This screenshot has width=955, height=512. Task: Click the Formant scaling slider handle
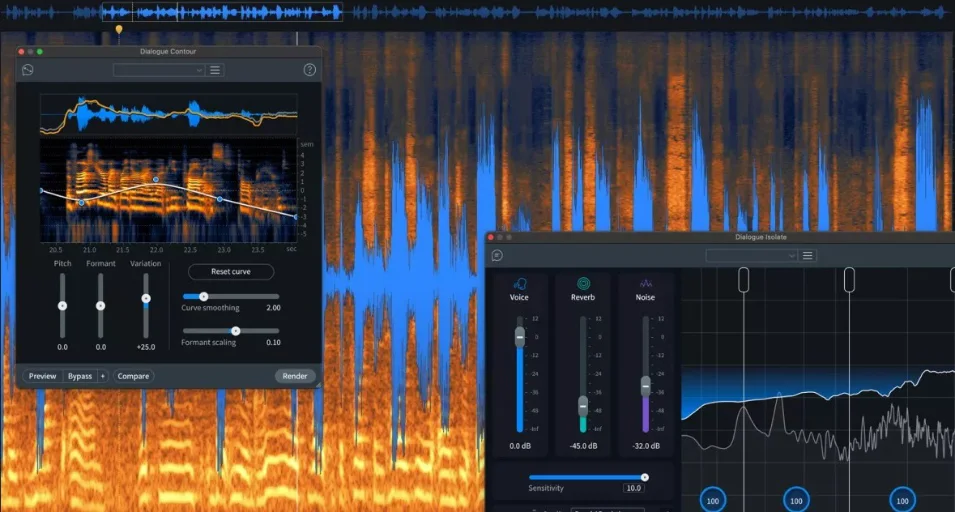click(236, 331)
